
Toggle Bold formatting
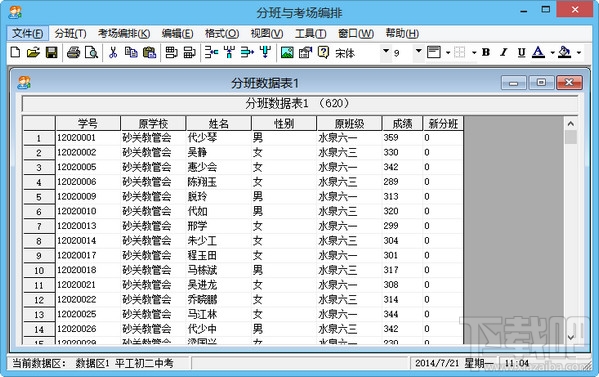coord(486,52)
